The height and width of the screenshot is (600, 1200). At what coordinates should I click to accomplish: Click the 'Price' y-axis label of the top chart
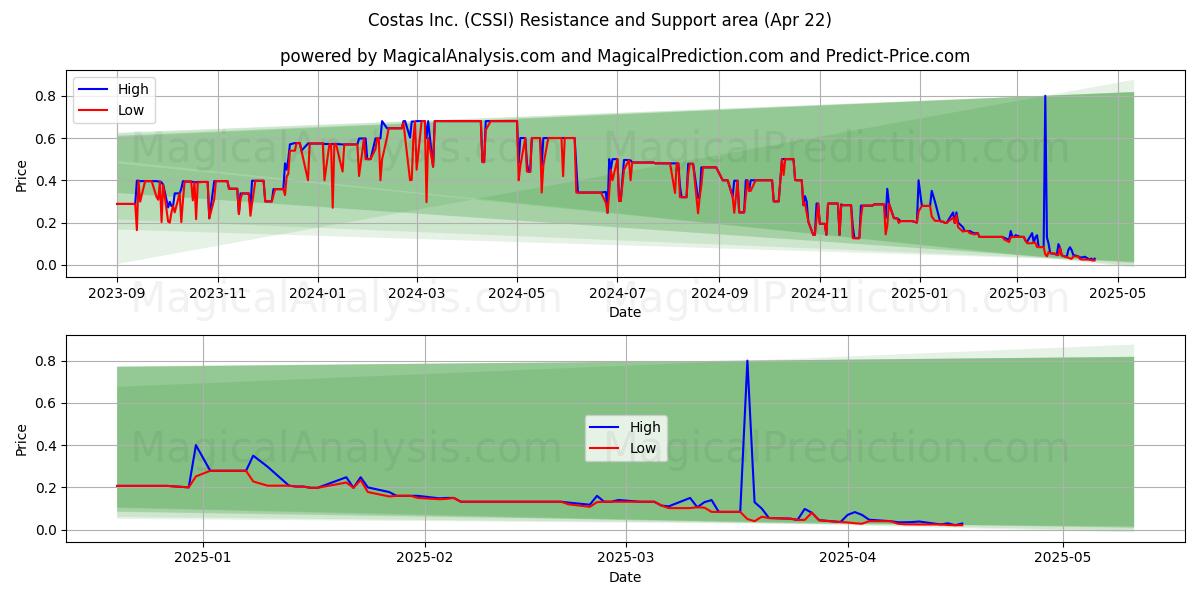[x=22, y=173]
